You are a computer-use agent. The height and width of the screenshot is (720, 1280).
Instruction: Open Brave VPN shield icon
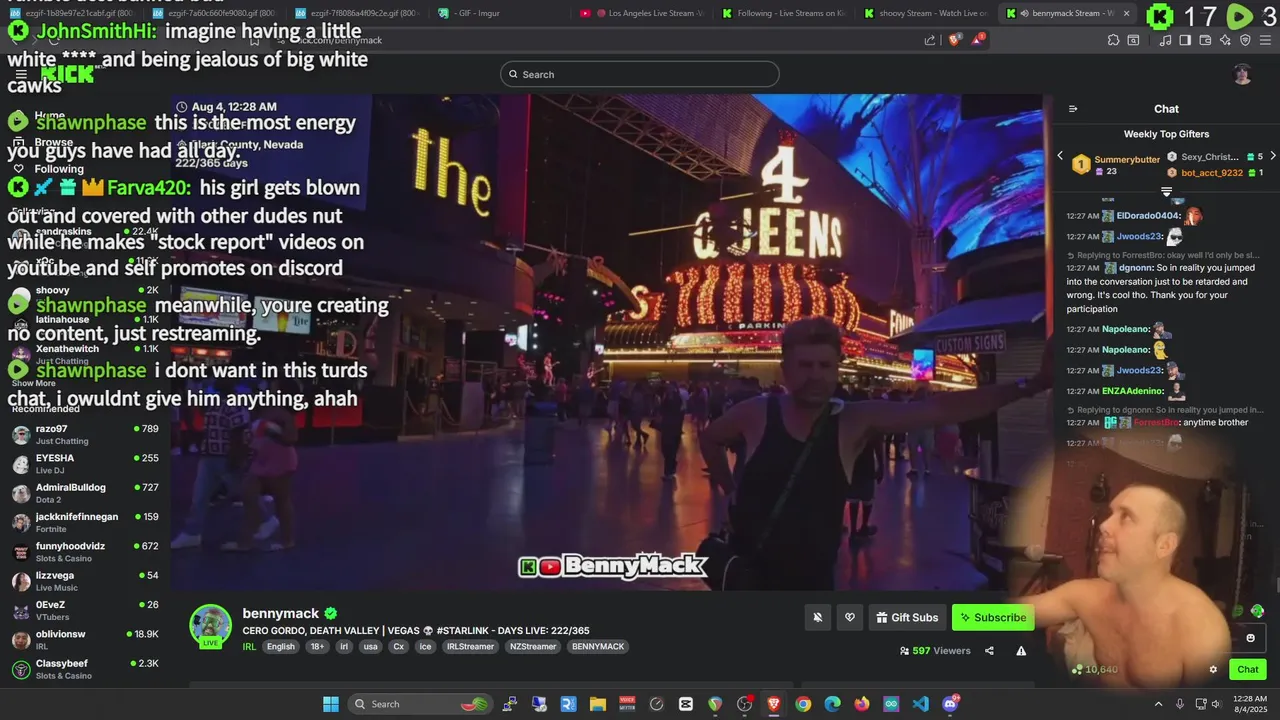pos(1245,40)
